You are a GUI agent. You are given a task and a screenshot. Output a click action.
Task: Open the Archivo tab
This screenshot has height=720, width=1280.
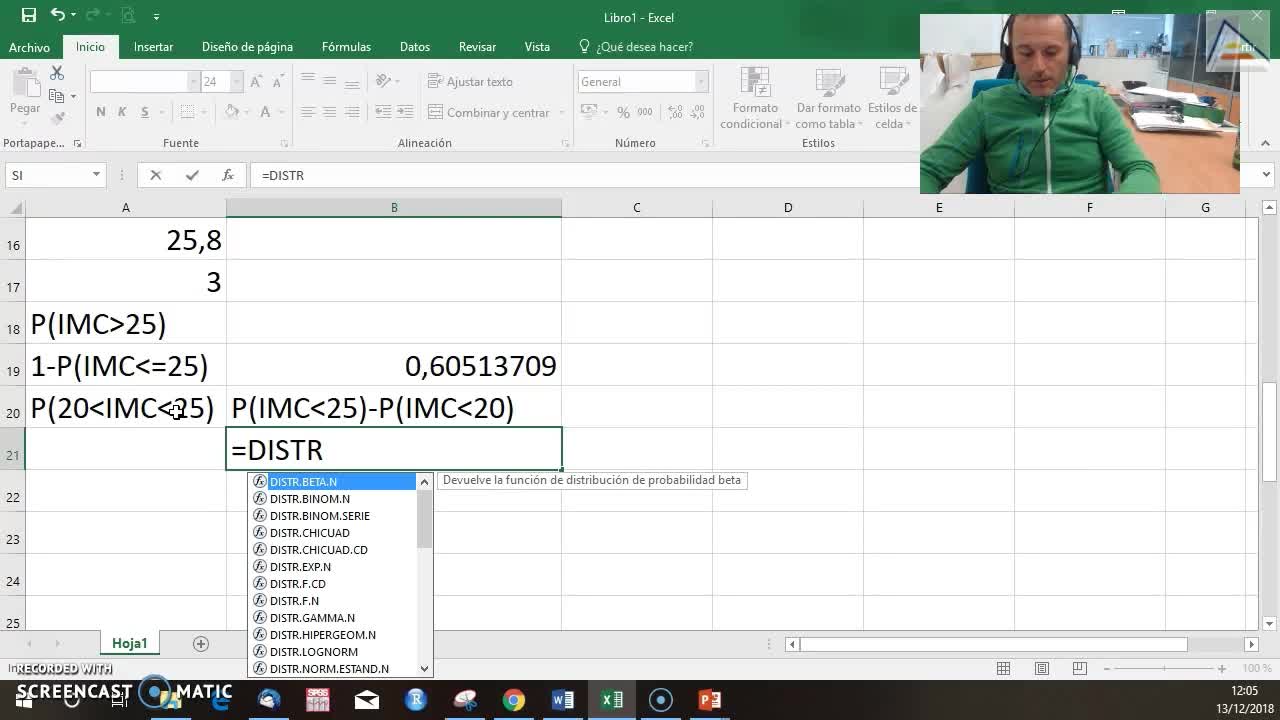tap(29, 47)
